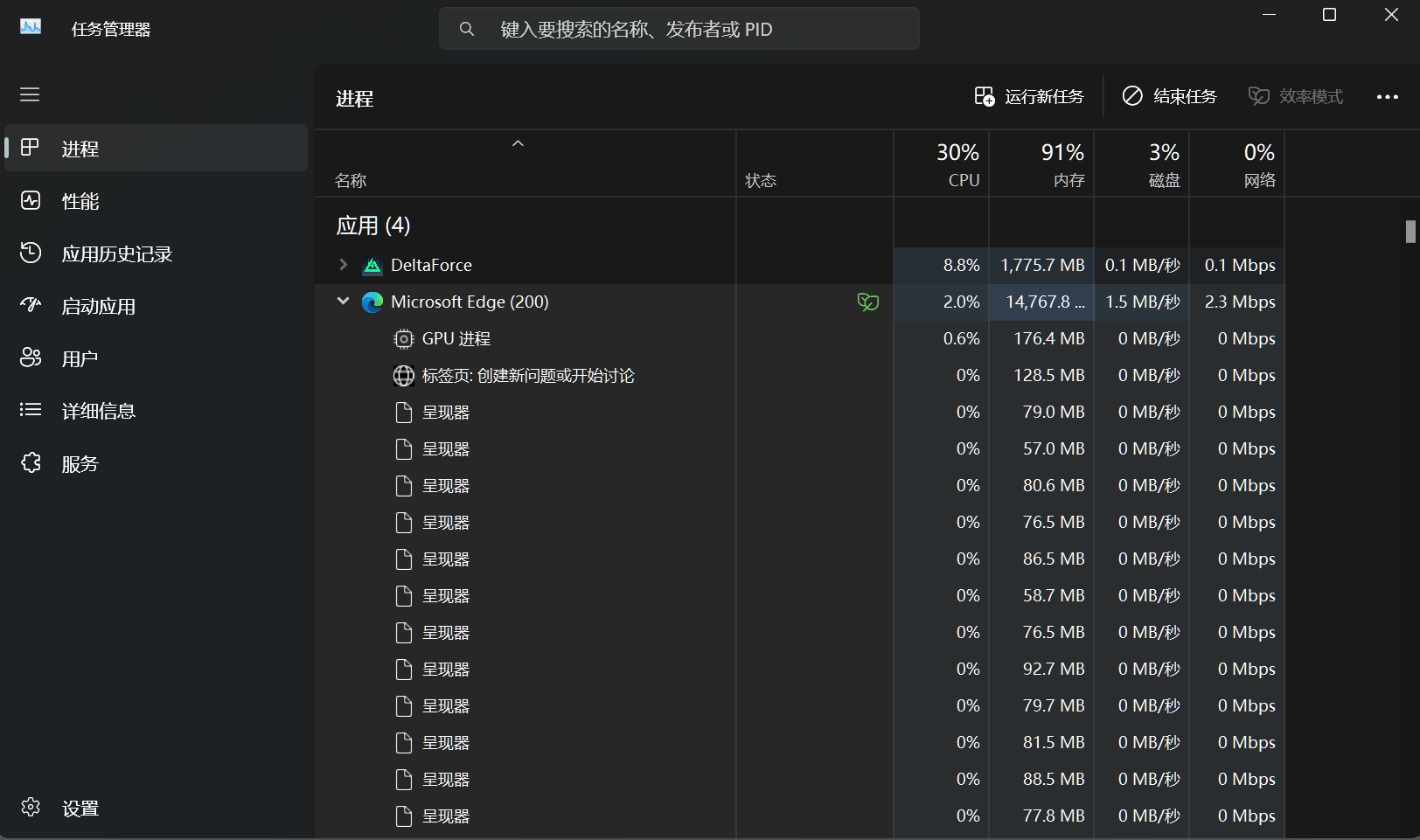1420x840 pixels.
Task: Click the 176.4 MB memory cell
Action: 1041,338
